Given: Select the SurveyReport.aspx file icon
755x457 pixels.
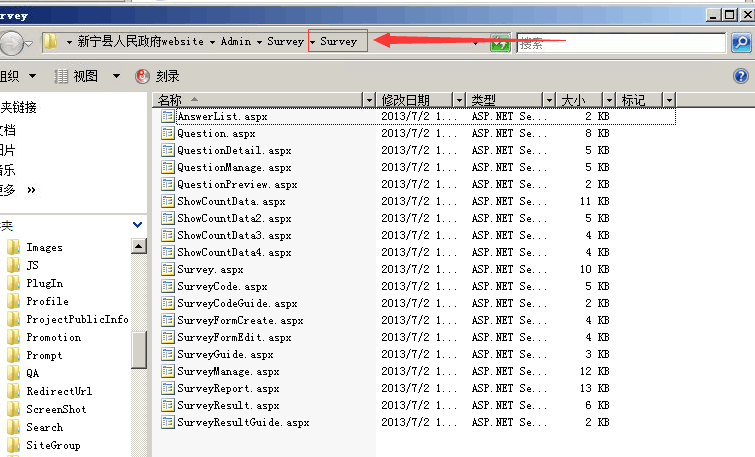Looking at the screenshot, I should [168, 389].
